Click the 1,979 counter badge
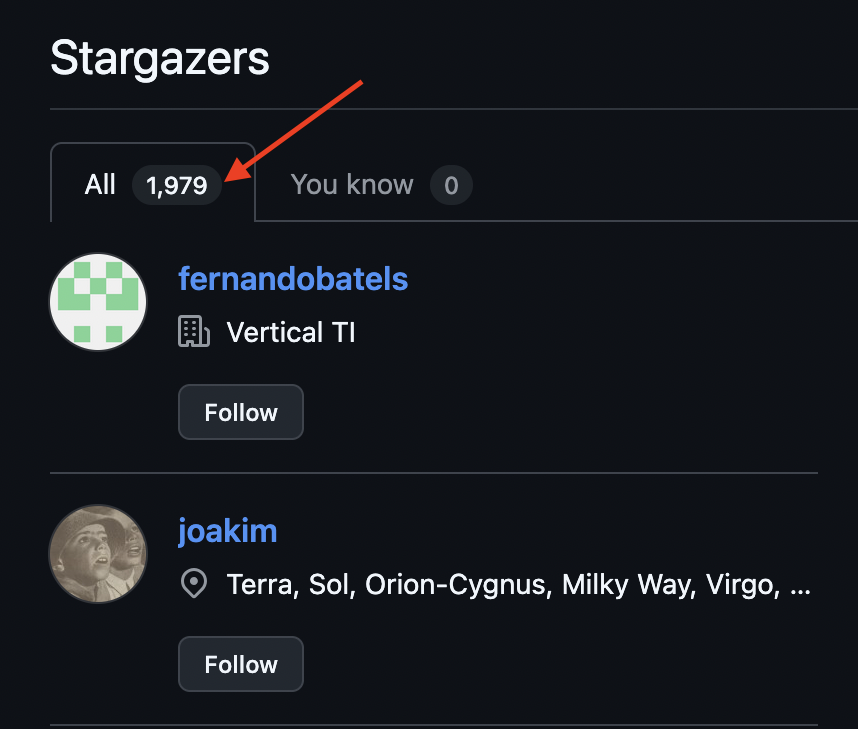858x729 pixels. (x=177, y=186)
